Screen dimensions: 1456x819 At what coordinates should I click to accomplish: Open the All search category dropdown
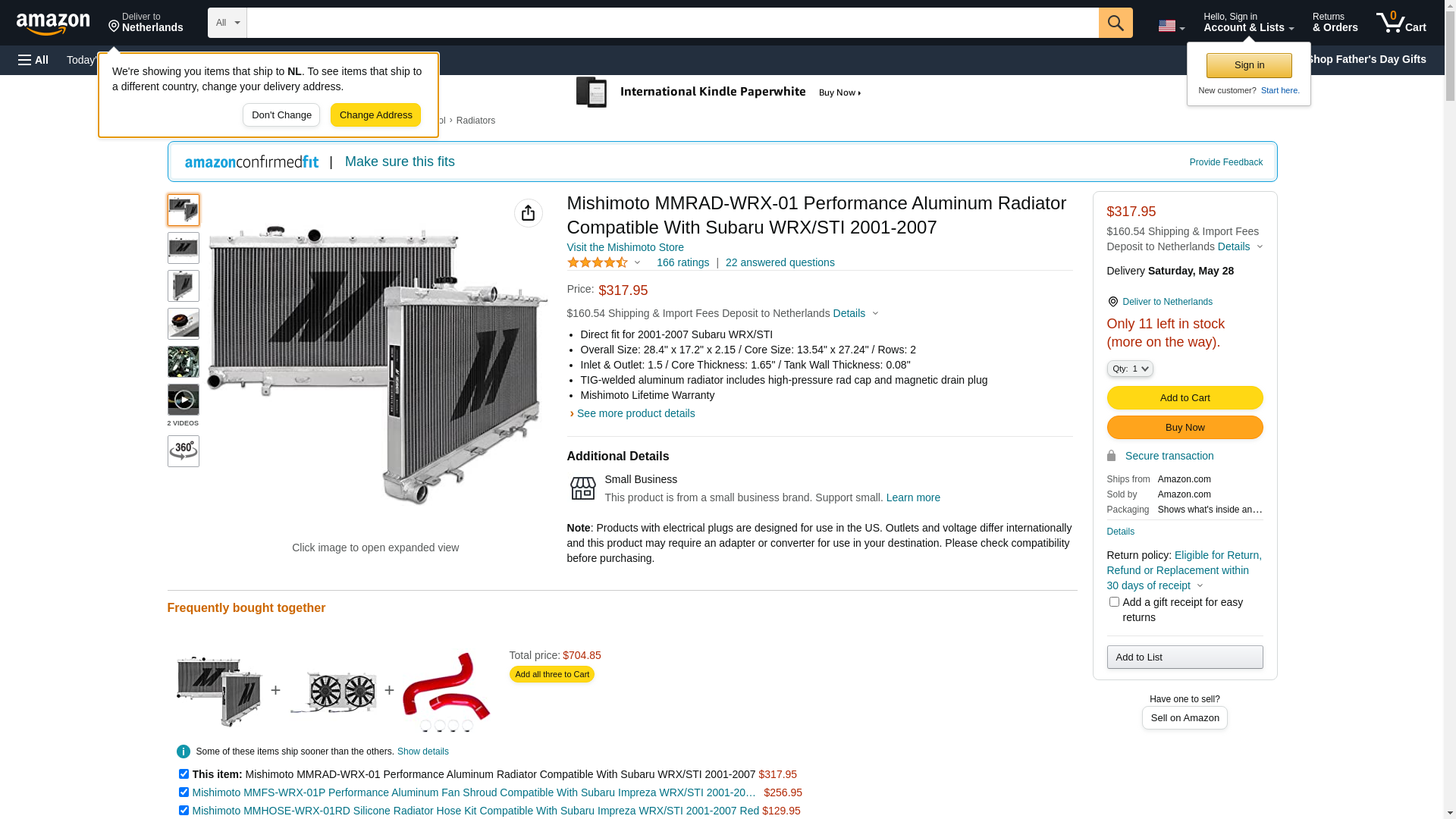point(227,23)
